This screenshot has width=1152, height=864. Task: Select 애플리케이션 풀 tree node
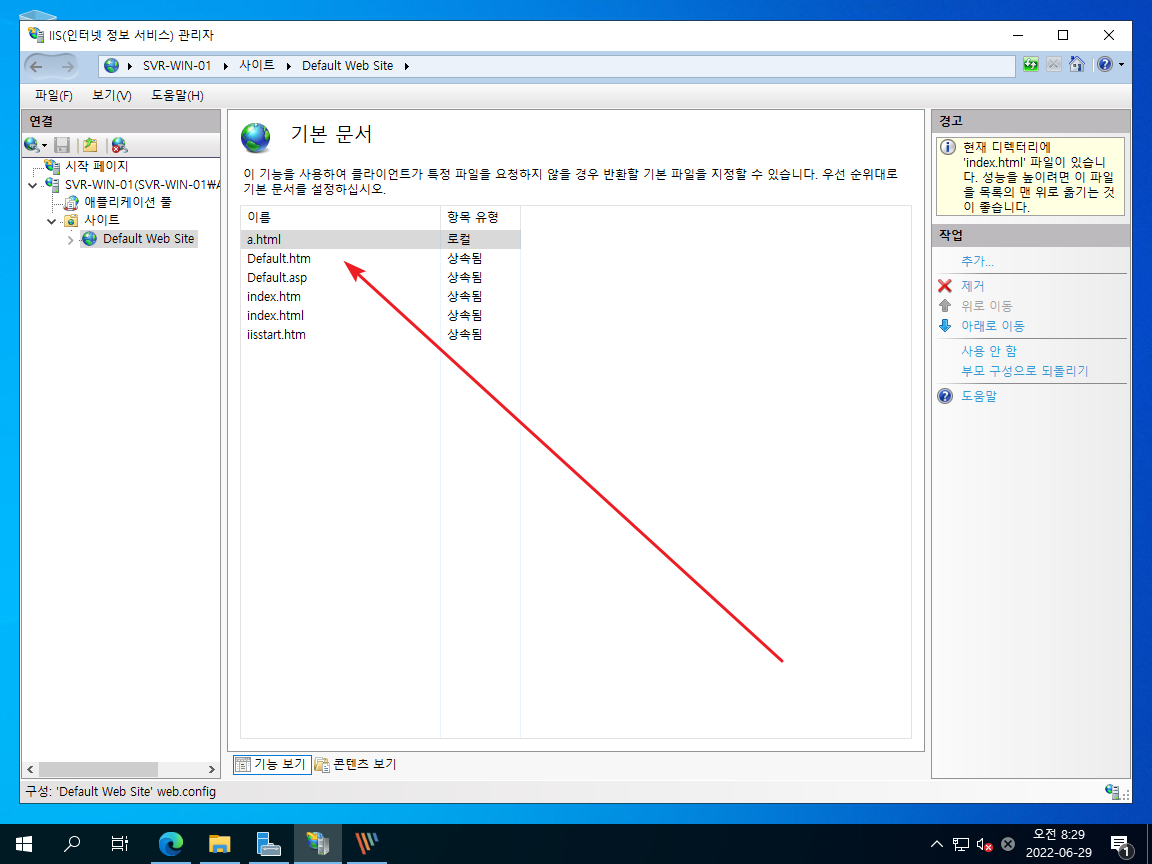[x=127, y=202]
